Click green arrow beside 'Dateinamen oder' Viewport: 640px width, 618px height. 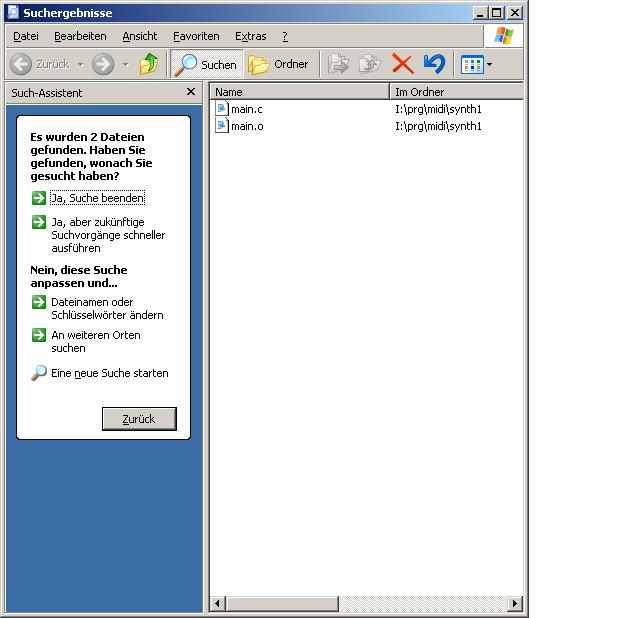pos(39,302)
